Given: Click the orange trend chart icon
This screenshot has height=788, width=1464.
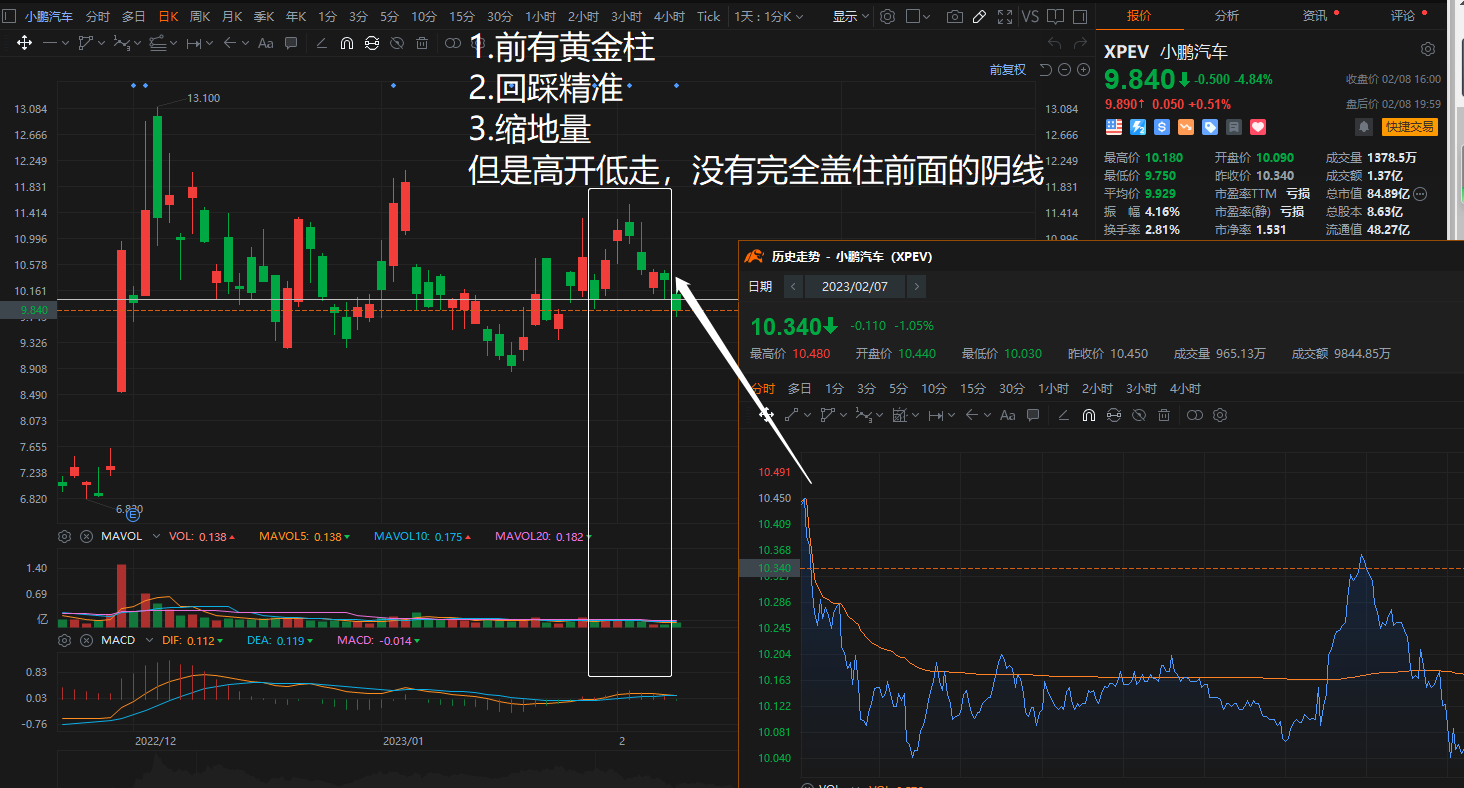Looking at the screenshot, I should (x=1185, y=127).
